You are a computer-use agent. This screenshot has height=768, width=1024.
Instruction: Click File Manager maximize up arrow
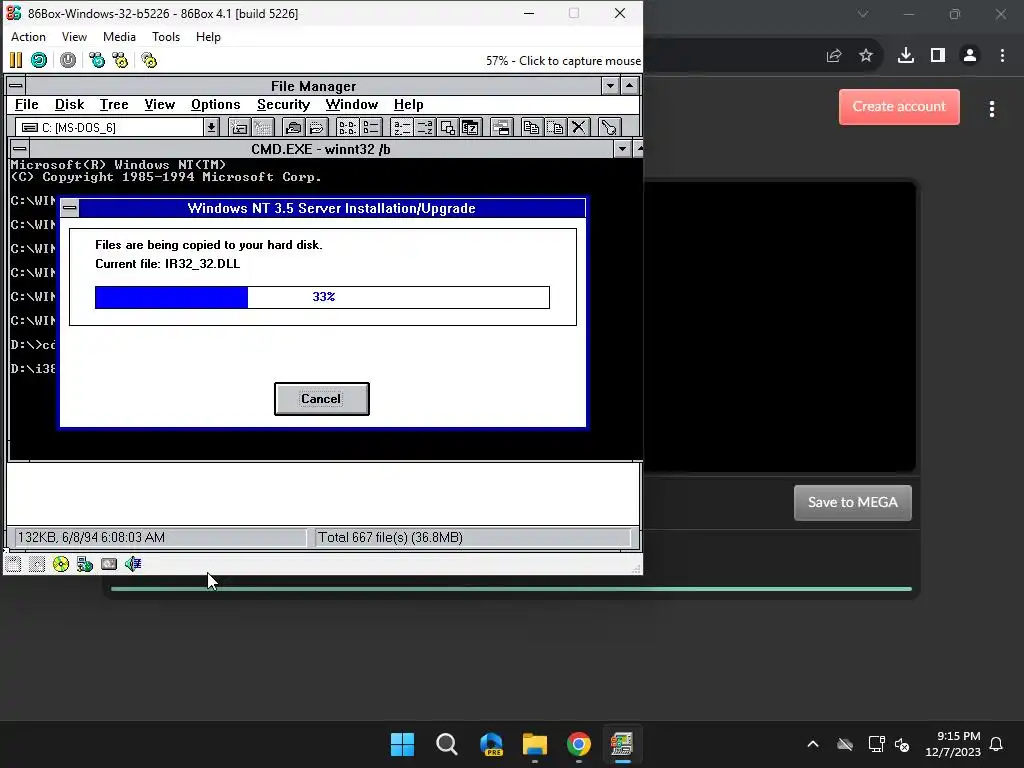click(630, 86)
